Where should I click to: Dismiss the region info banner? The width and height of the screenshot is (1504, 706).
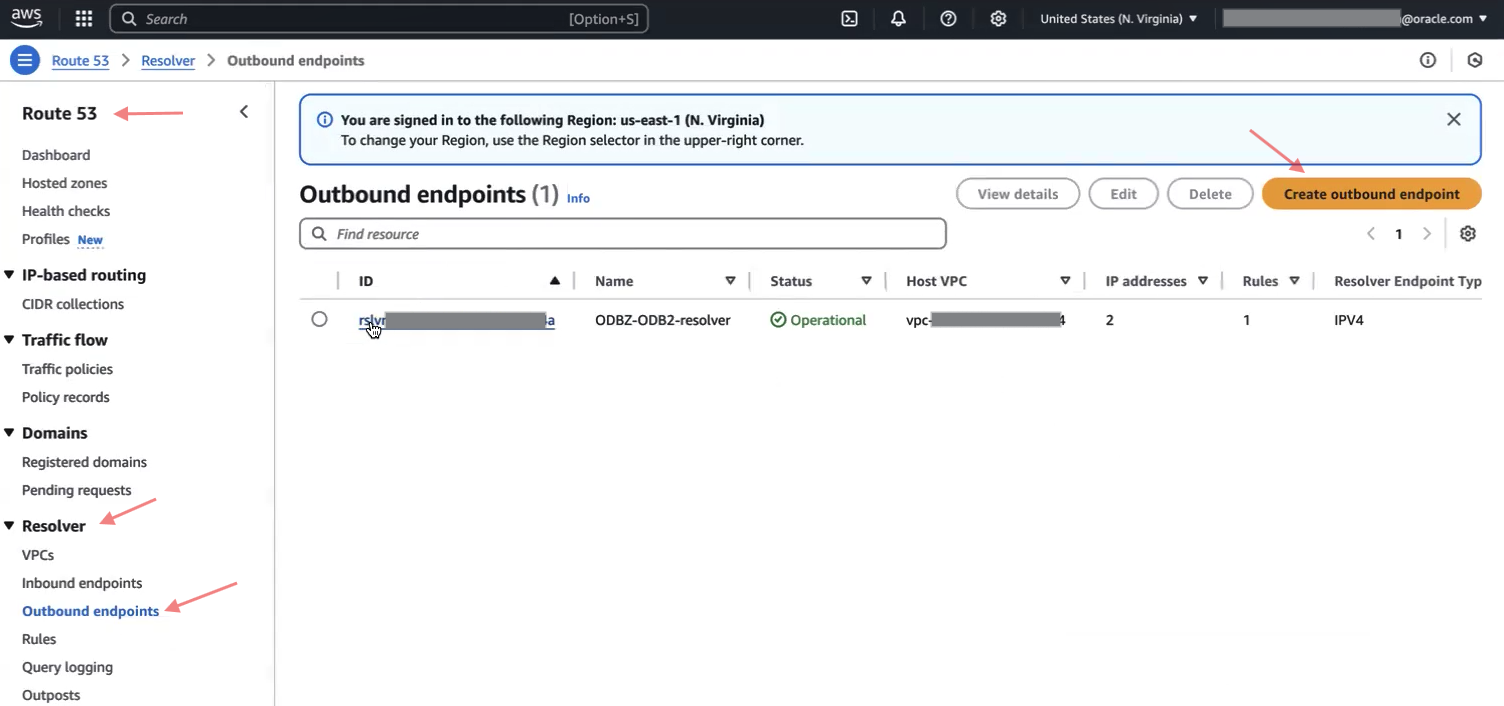point(1454,119)
